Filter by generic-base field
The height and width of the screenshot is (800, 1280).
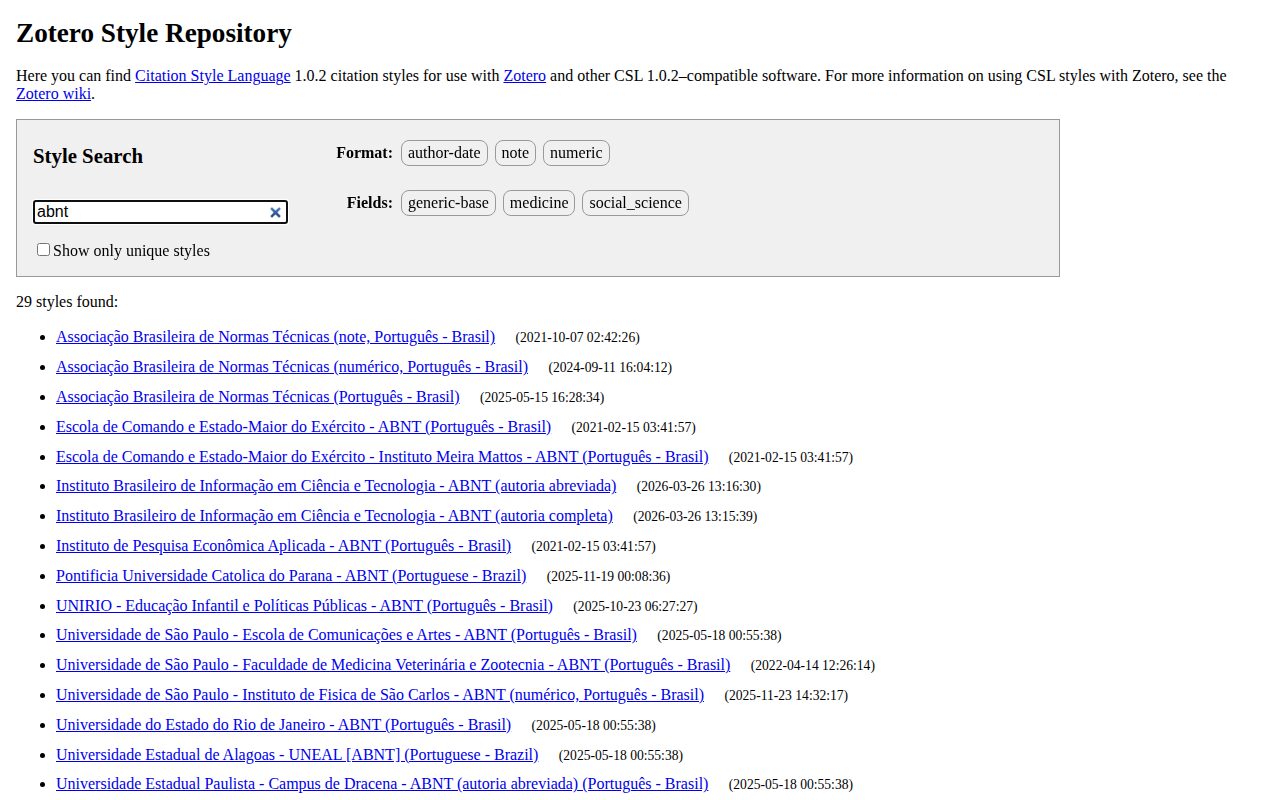pyautogui.click(x=448, y=203)
